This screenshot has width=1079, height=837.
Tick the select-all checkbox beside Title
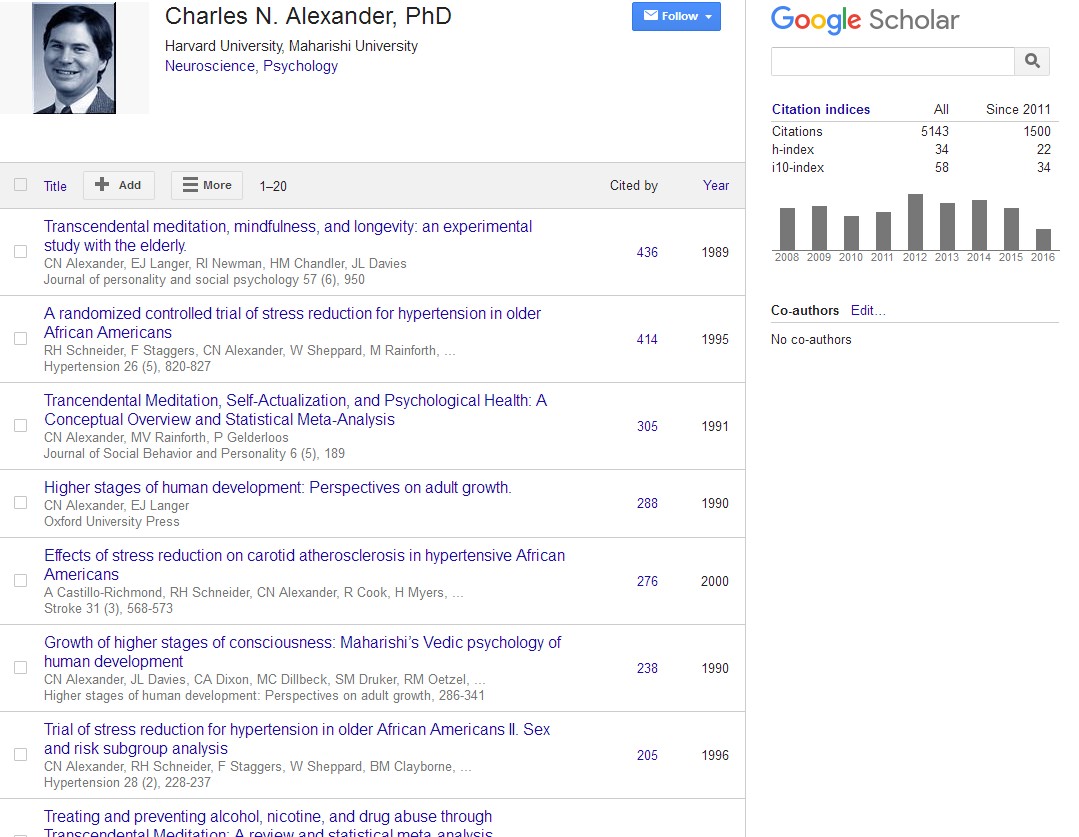(21, 184)
